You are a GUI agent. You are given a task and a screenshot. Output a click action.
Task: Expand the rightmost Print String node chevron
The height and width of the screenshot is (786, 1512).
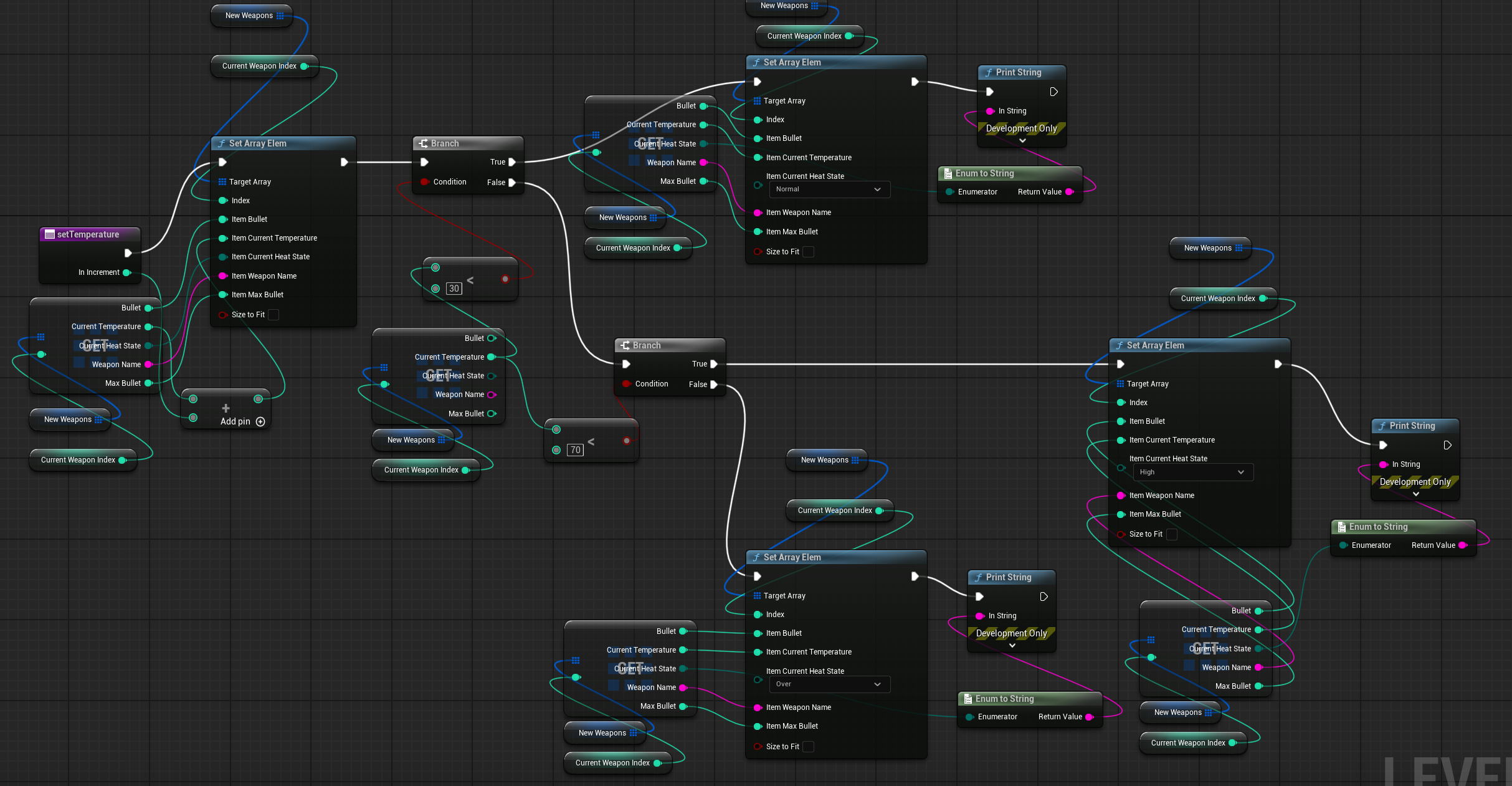point(1415,494)
